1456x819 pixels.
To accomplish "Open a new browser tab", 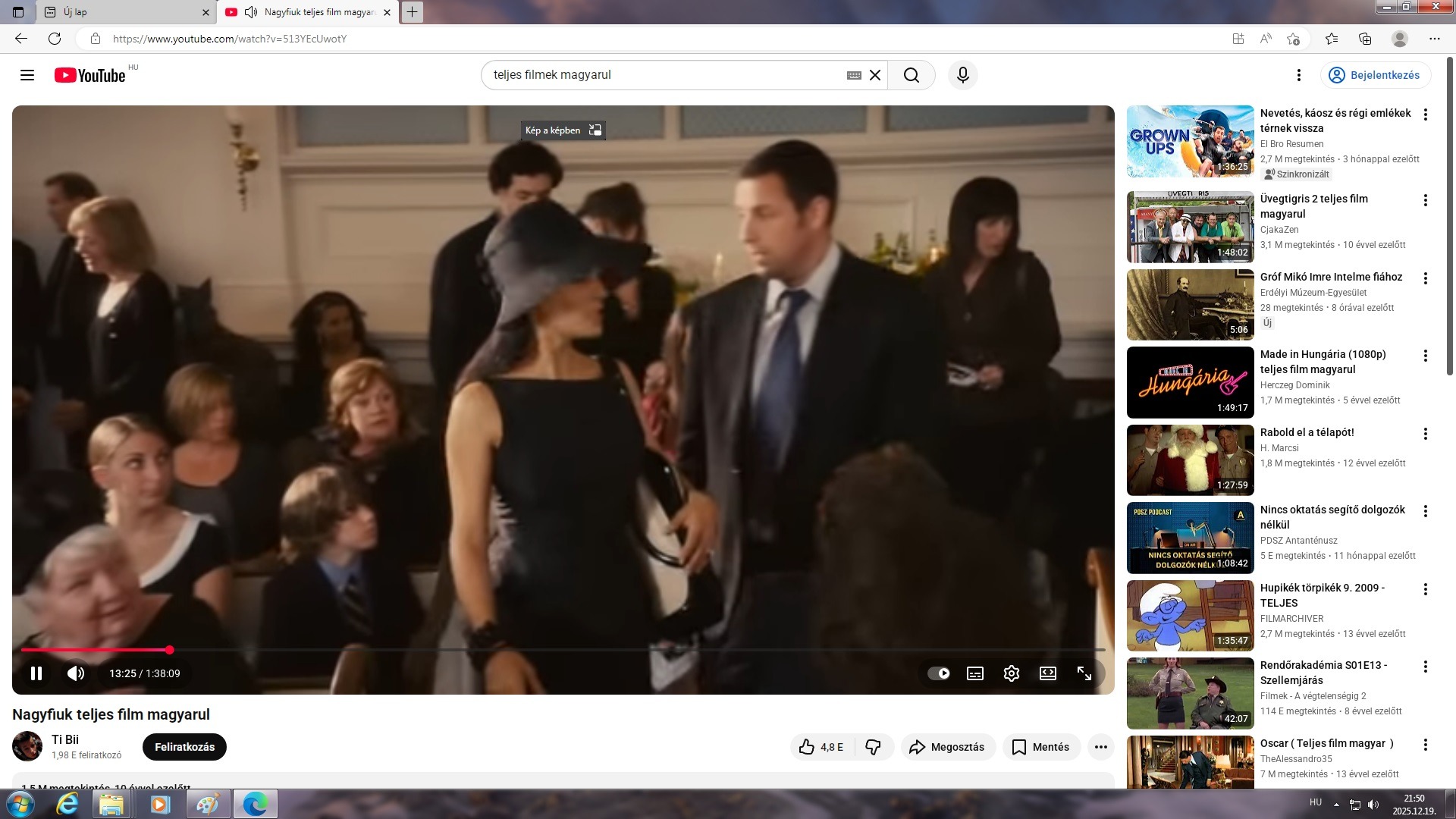I will click(x=412, y=12).
